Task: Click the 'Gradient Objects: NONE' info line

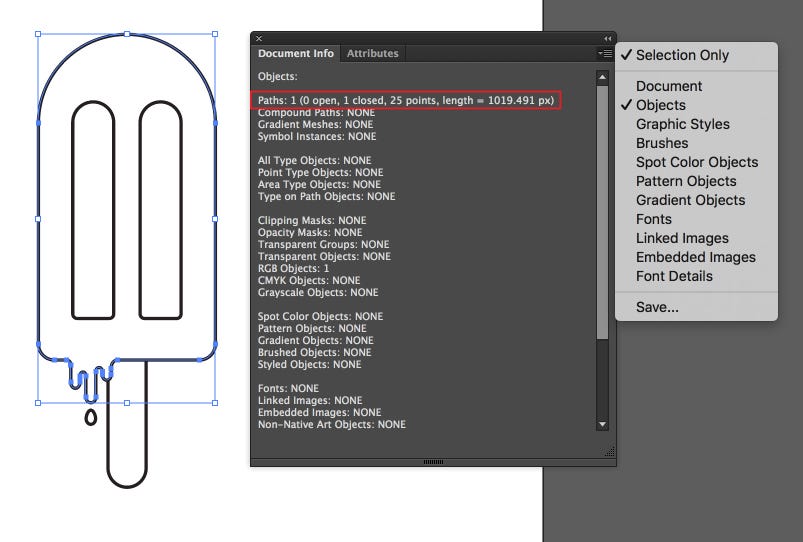Action: point(315,340)
